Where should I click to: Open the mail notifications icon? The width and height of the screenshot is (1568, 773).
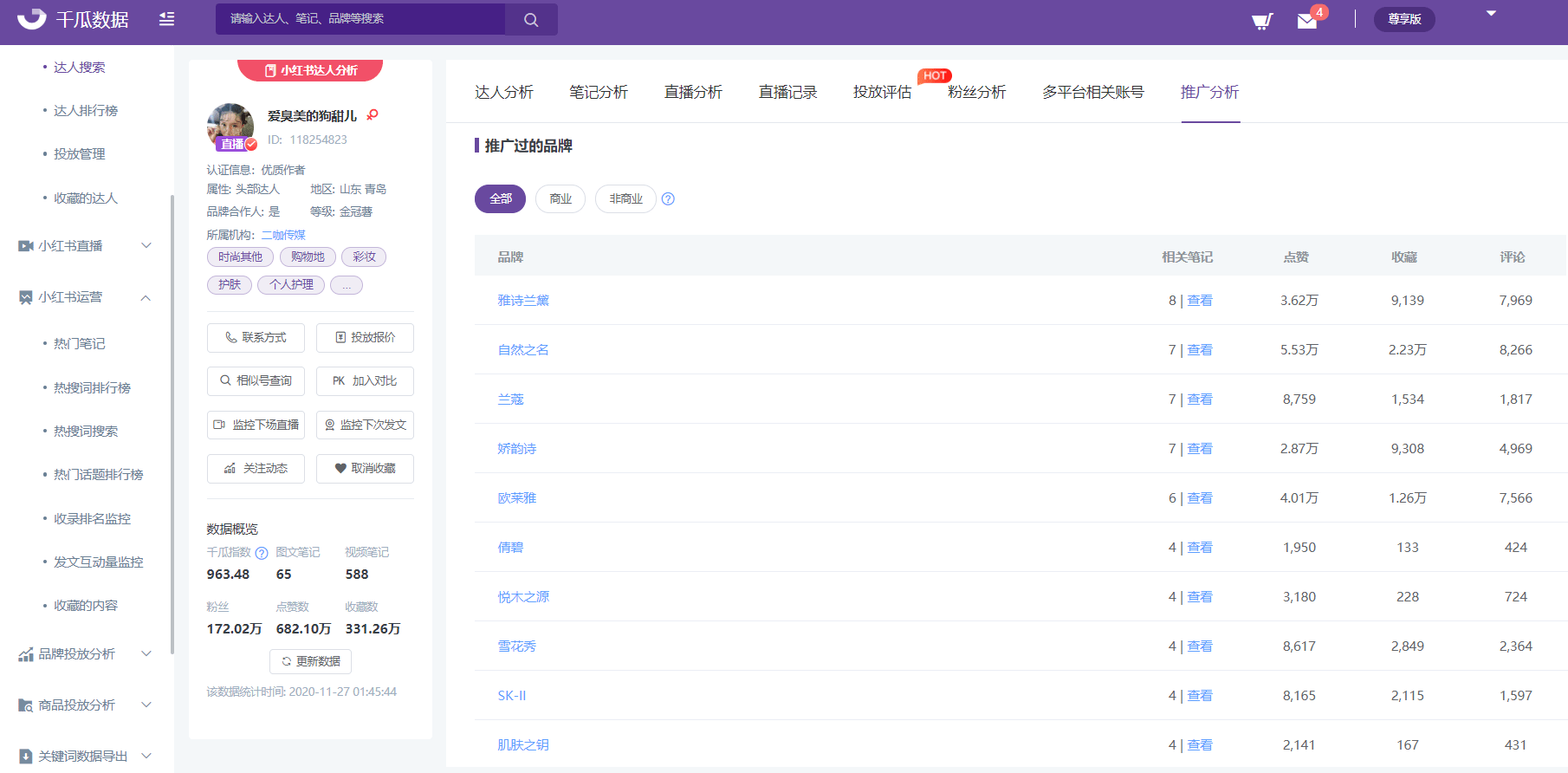[x=1307, y=21]
